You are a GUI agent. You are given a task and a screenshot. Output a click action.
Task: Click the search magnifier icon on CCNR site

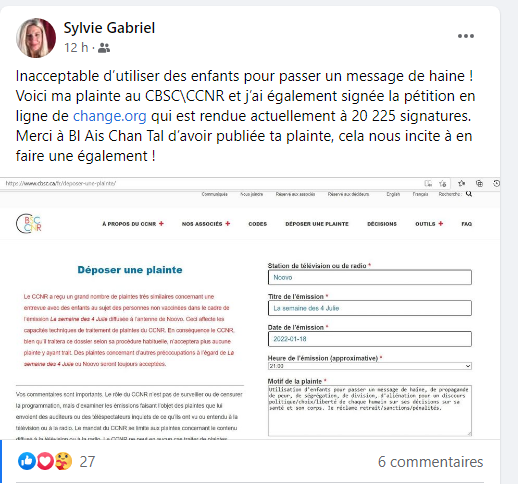coord(469,194)
